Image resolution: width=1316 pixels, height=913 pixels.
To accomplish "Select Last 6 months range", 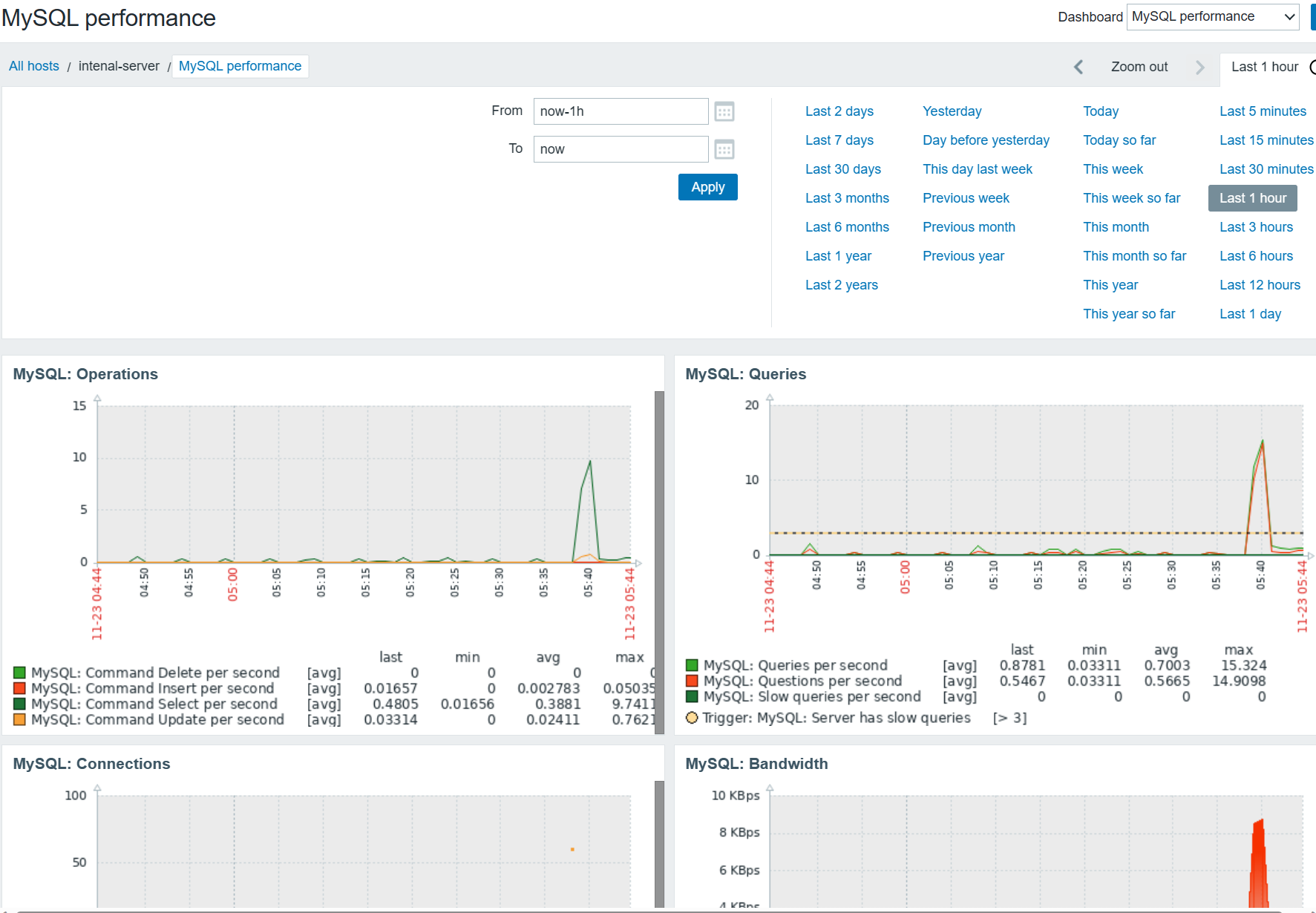I will [847, 227].
